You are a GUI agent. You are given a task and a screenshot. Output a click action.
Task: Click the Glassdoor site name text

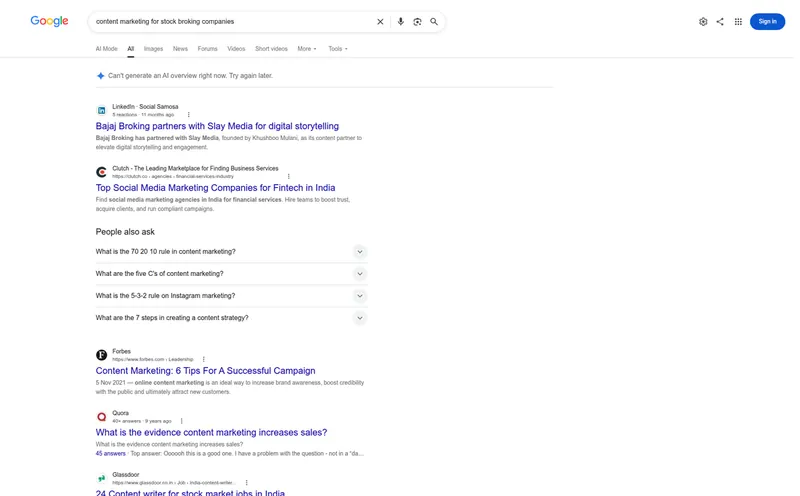[x=126, y=475]
